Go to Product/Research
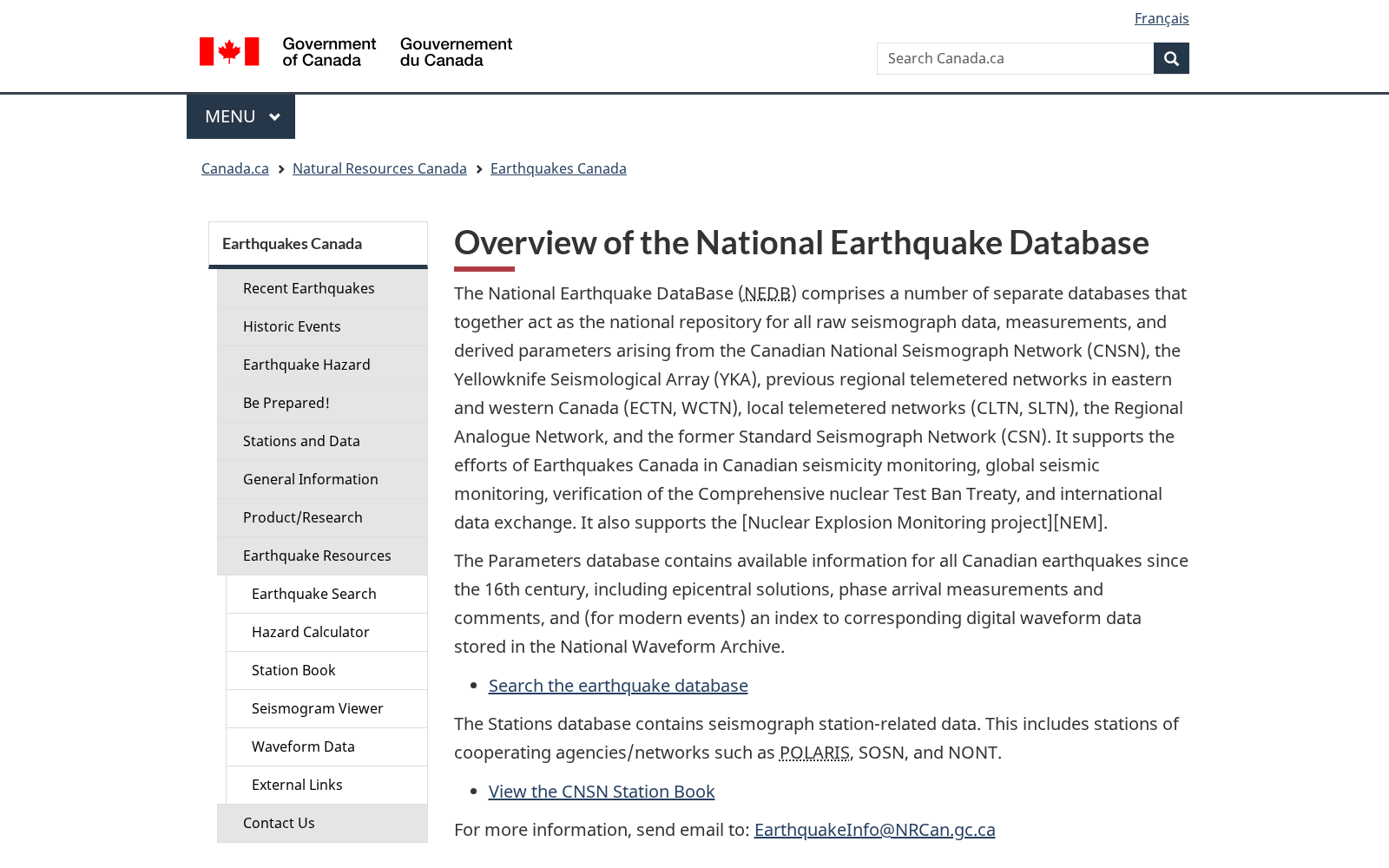1389x868 pixels. (x=322, y=517)
